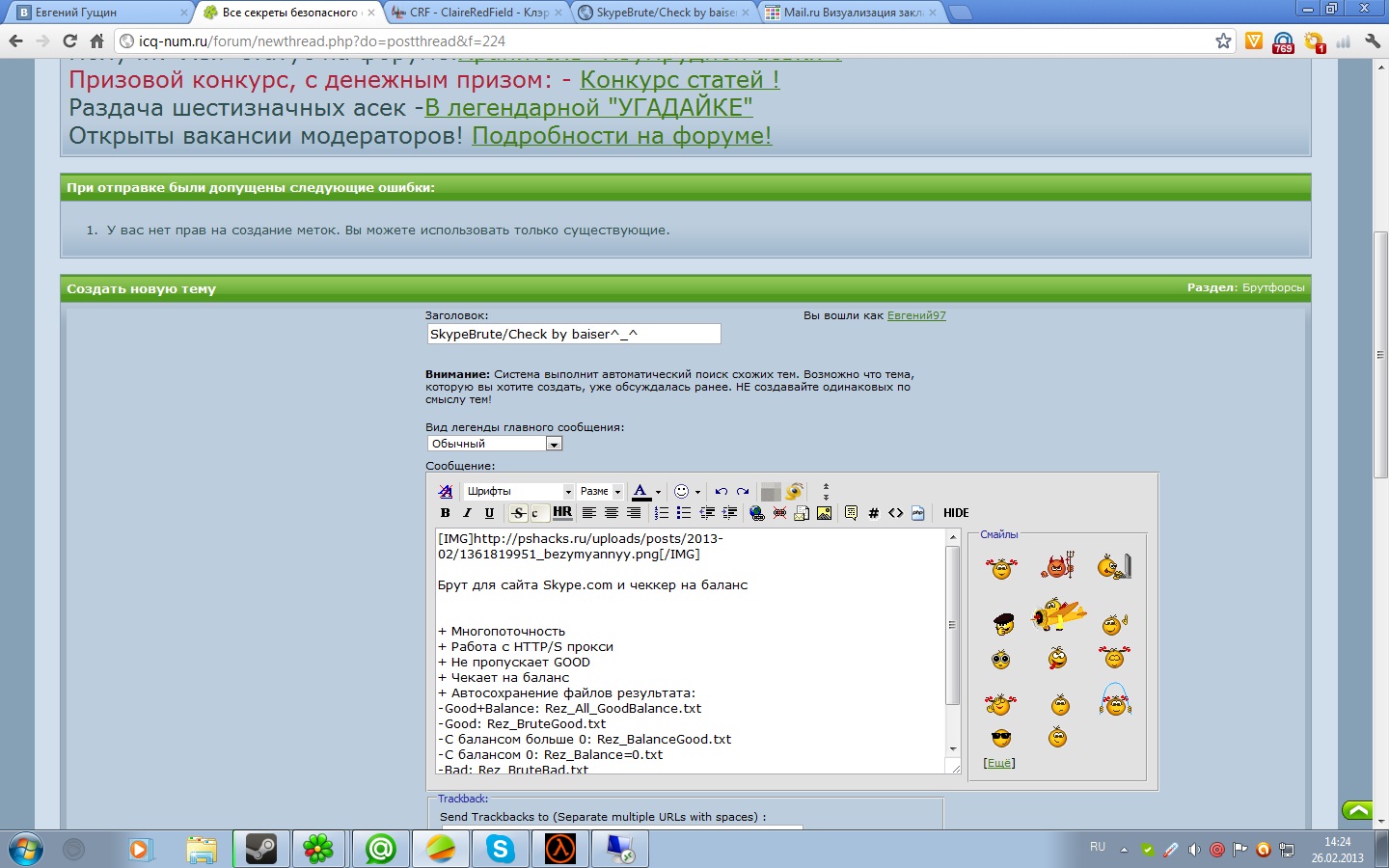
Task: Open the Шрифты font dropdown
Action: point(519,492)
